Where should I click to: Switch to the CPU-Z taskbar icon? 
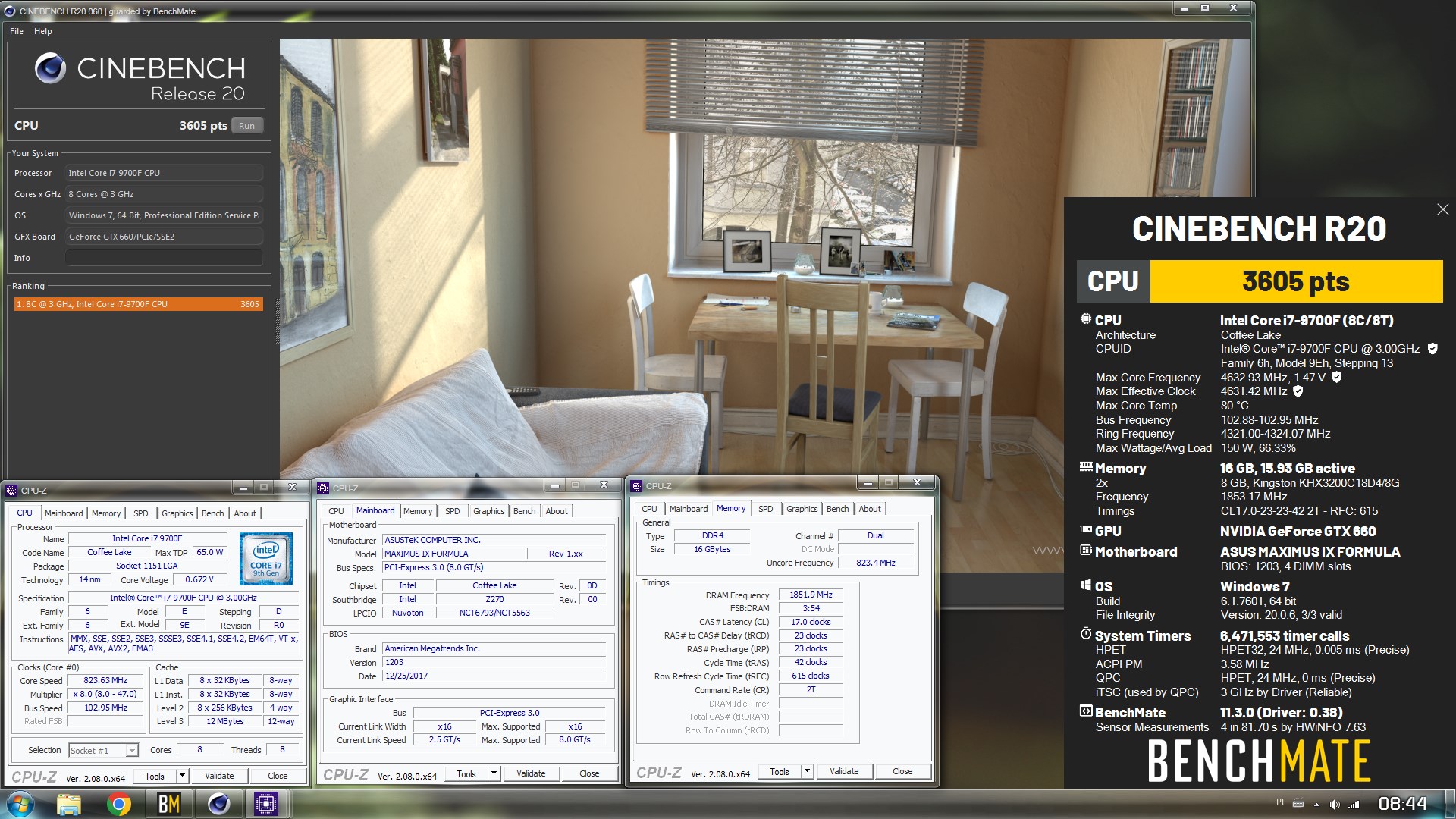(266, 804)
